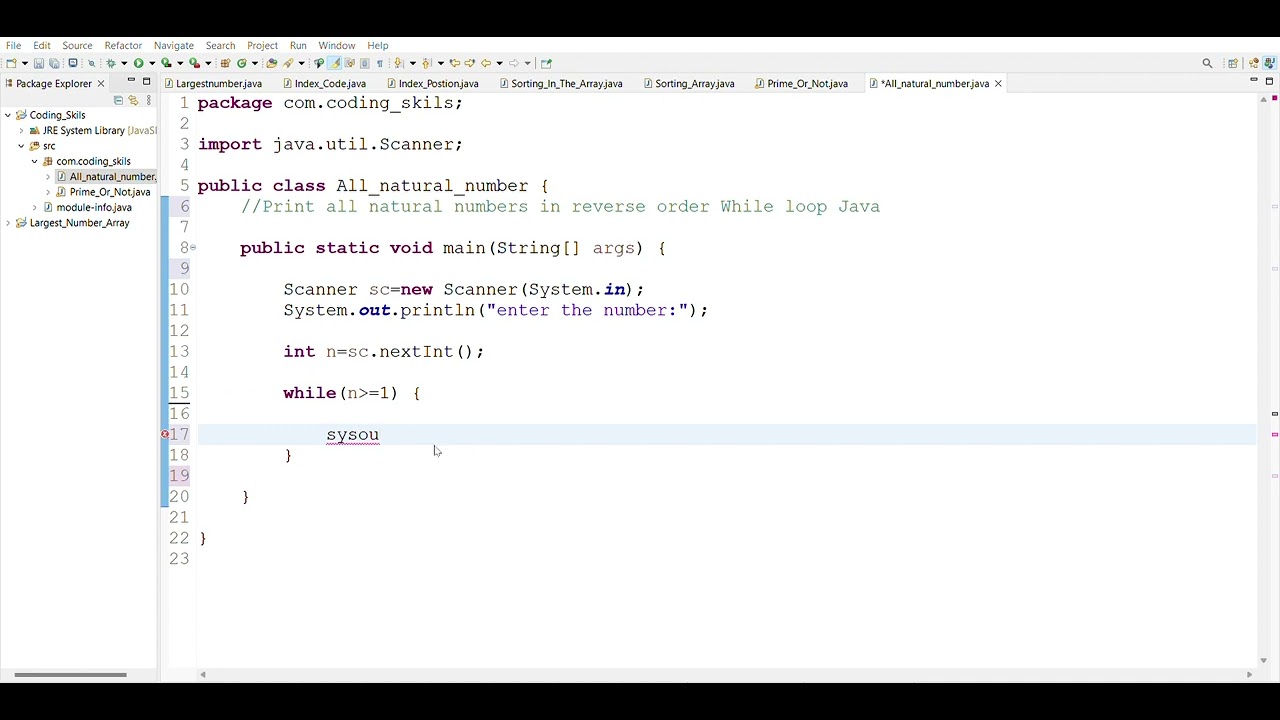
Task: Click the Package Explorer horizontal scrollbar
Action: tap(70, 674)
